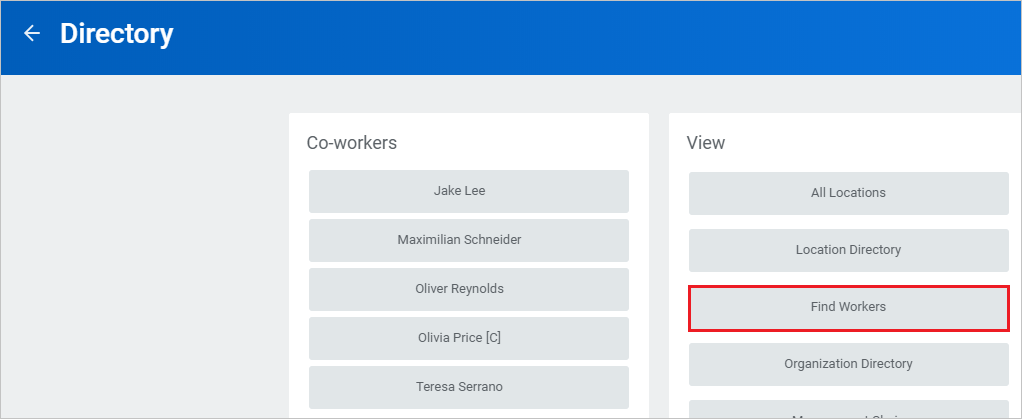
Task: View All Locations
Action: click(x=849, y=193)
